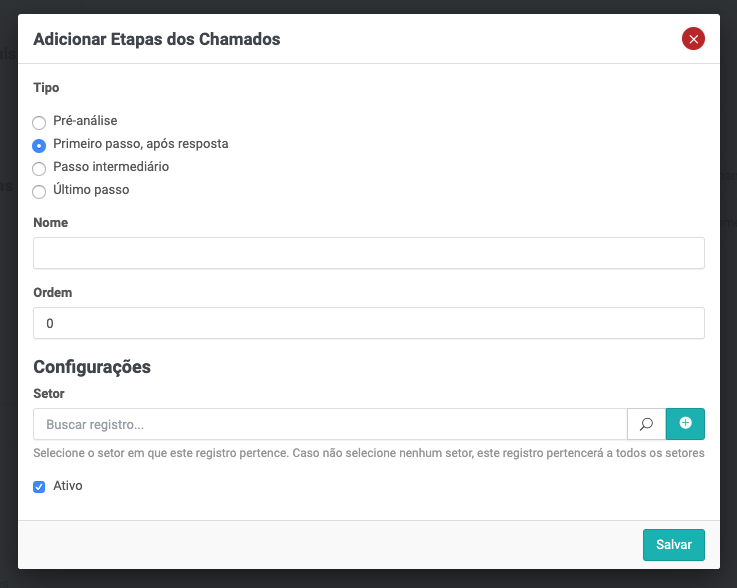Click the dialog title Adicionar Etapas dos Chamados
737x588 pixels.
157,40
